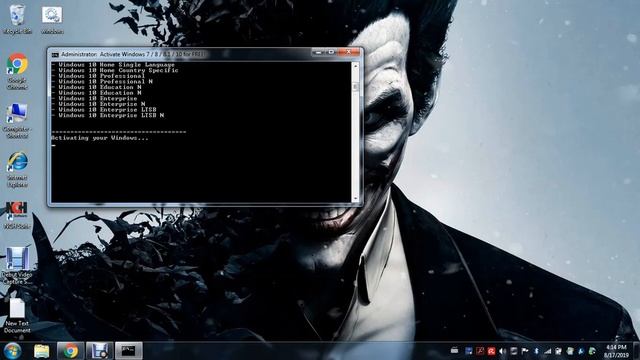Open the Windows Start menu orb
Viewport: 640px width, 360px height.
12,351
